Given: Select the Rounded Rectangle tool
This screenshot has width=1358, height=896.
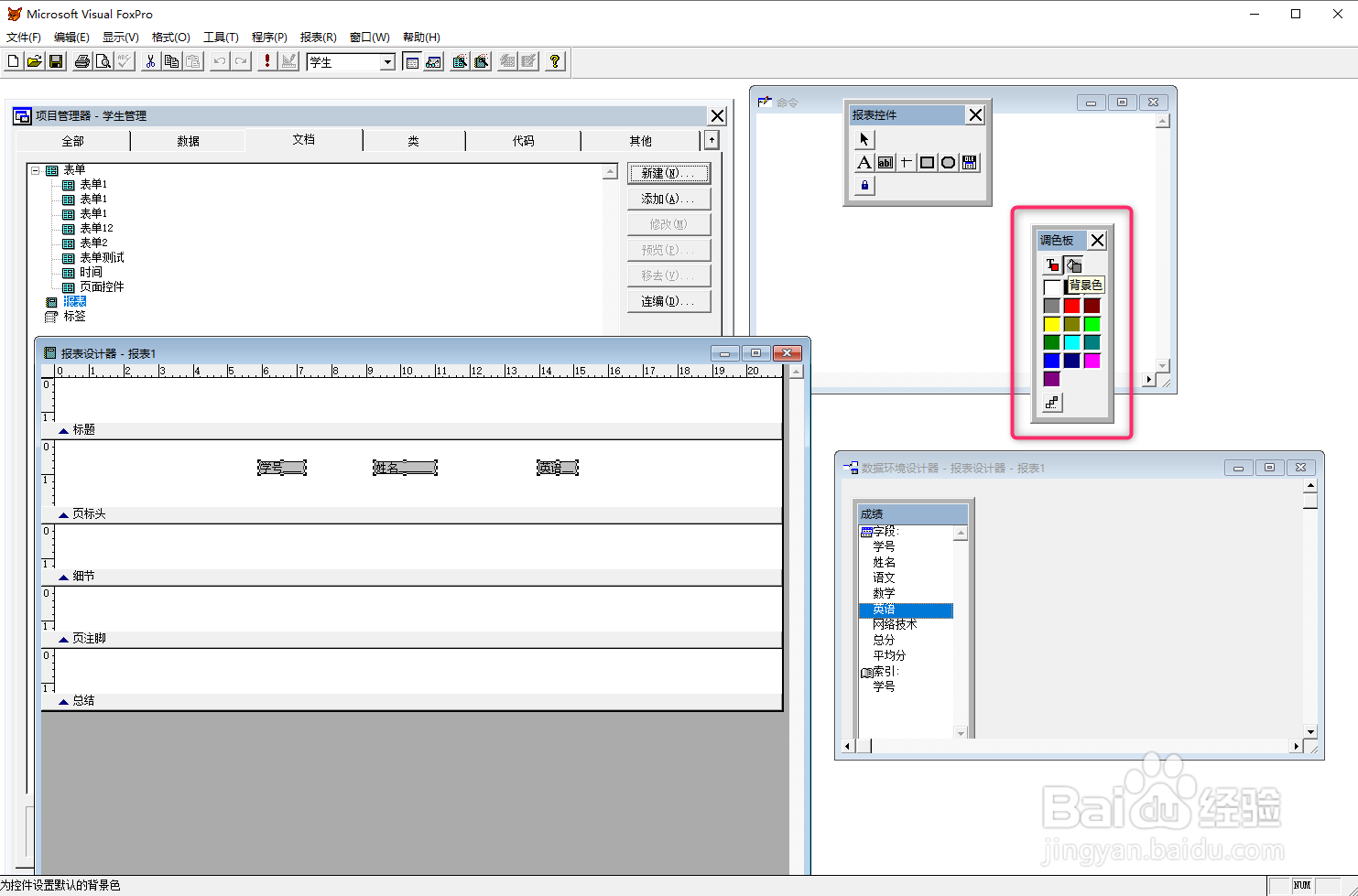Looking at the screenshot, I should (x=947, y=162).
